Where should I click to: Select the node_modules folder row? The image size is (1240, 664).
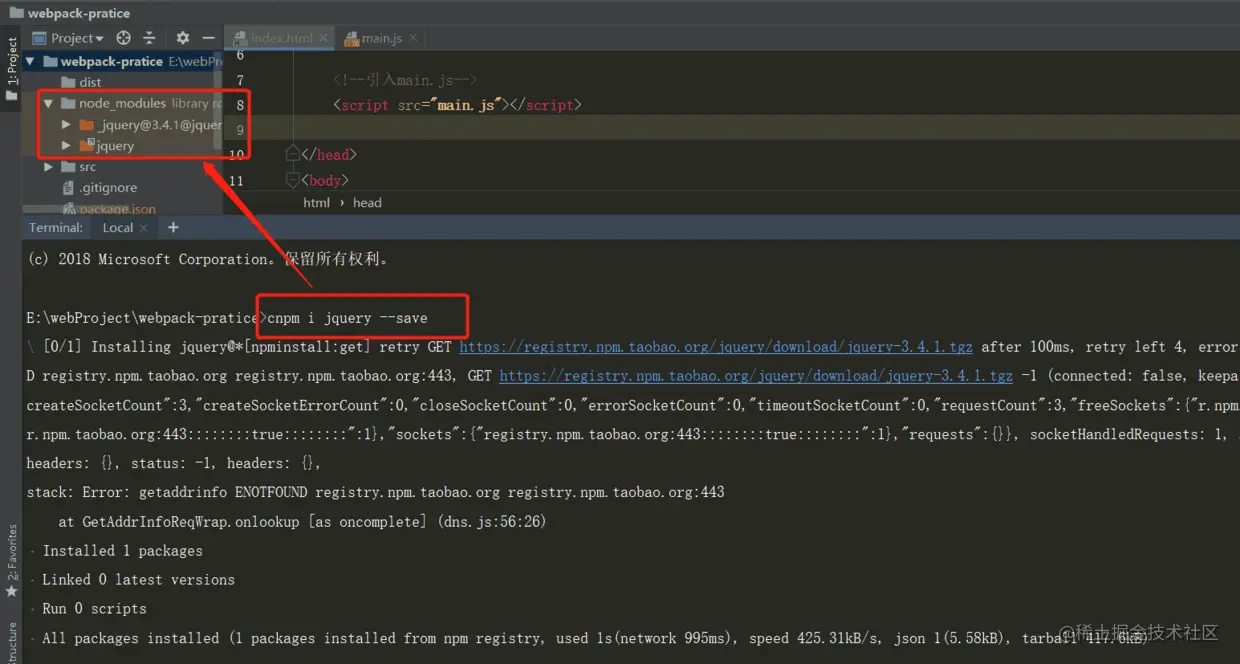[123, 103]
